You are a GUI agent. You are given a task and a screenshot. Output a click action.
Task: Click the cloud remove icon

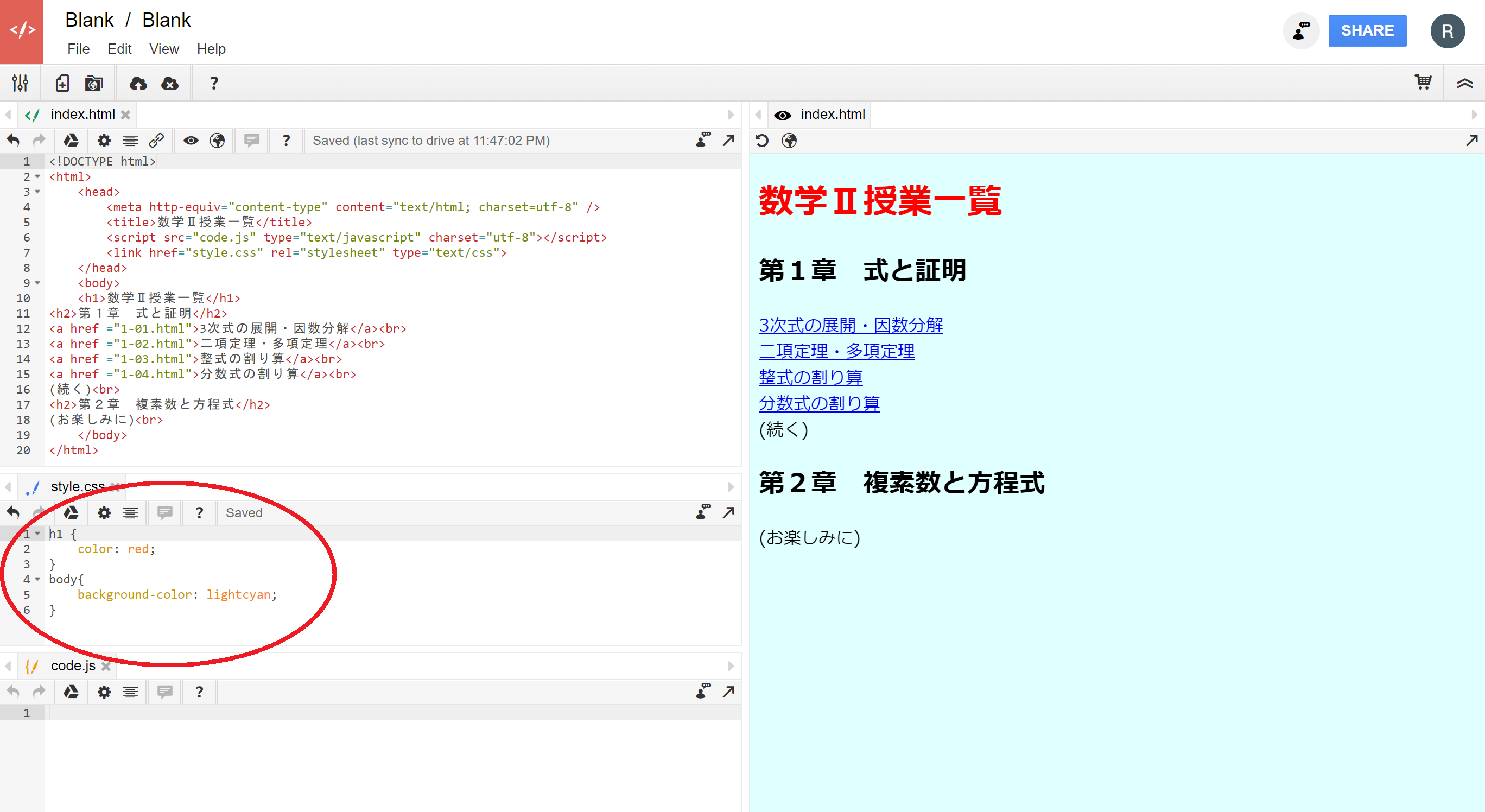169,83
